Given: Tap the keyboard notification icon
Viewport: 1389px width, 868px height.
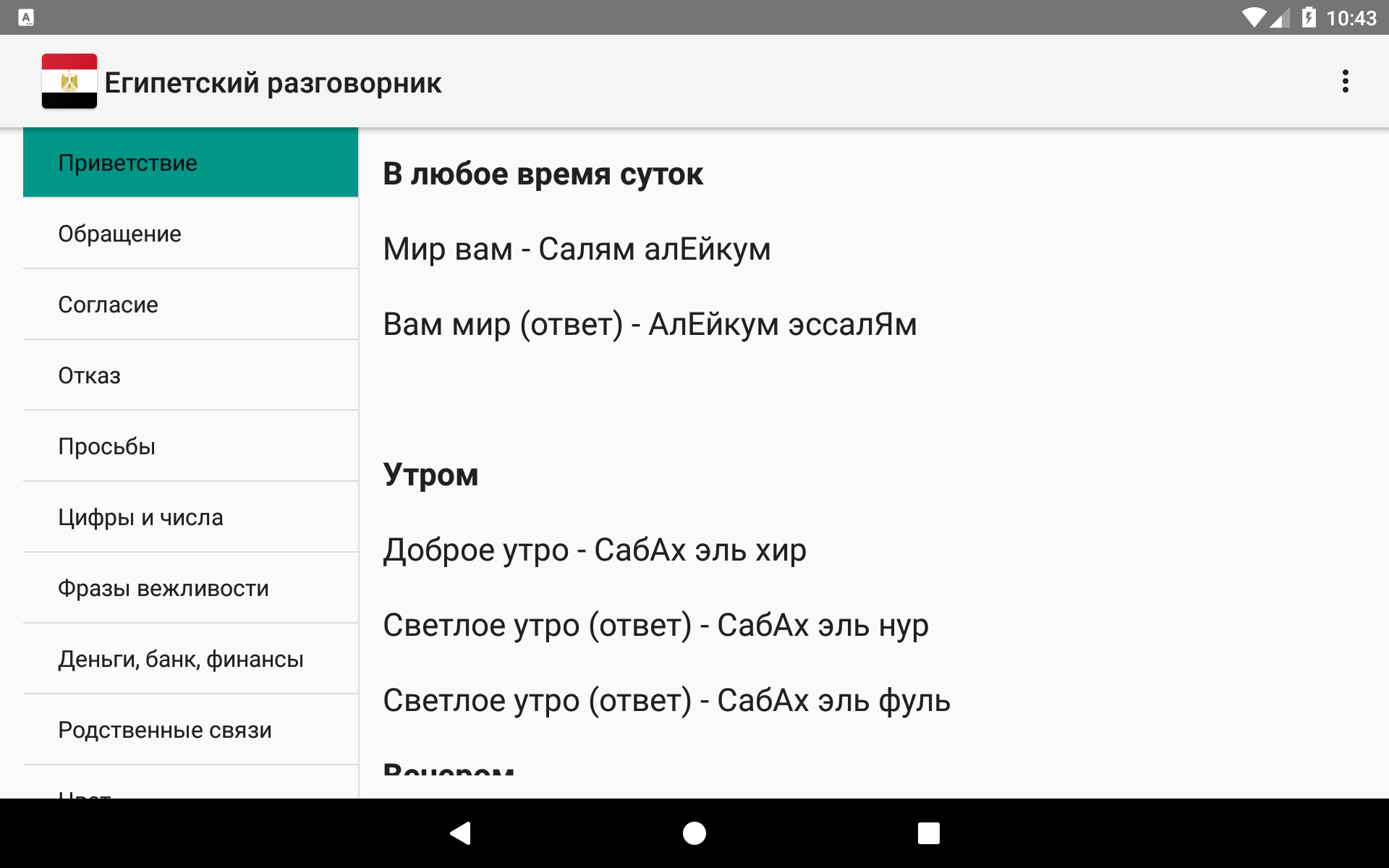Looking at the screenshot, I should coord(26,17).
